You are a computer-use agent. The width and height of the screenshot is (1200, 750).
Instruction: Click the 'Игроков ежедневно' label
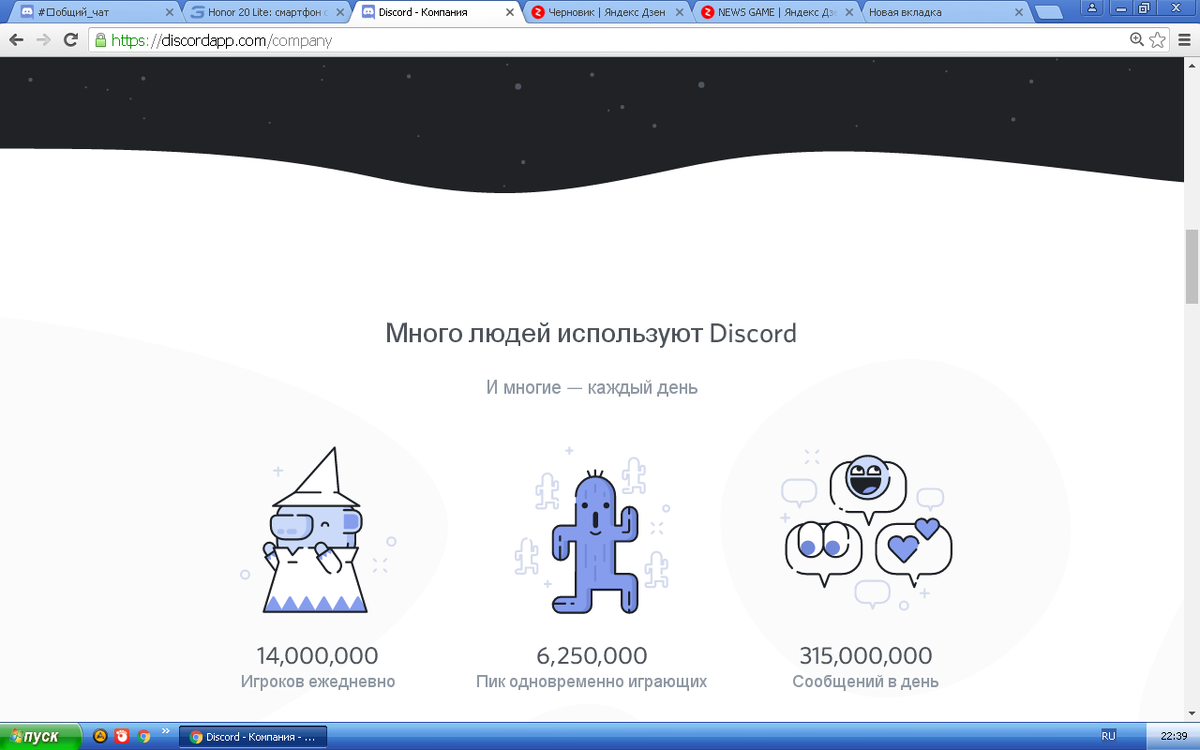pyautogui.click(x=318, y=682)
